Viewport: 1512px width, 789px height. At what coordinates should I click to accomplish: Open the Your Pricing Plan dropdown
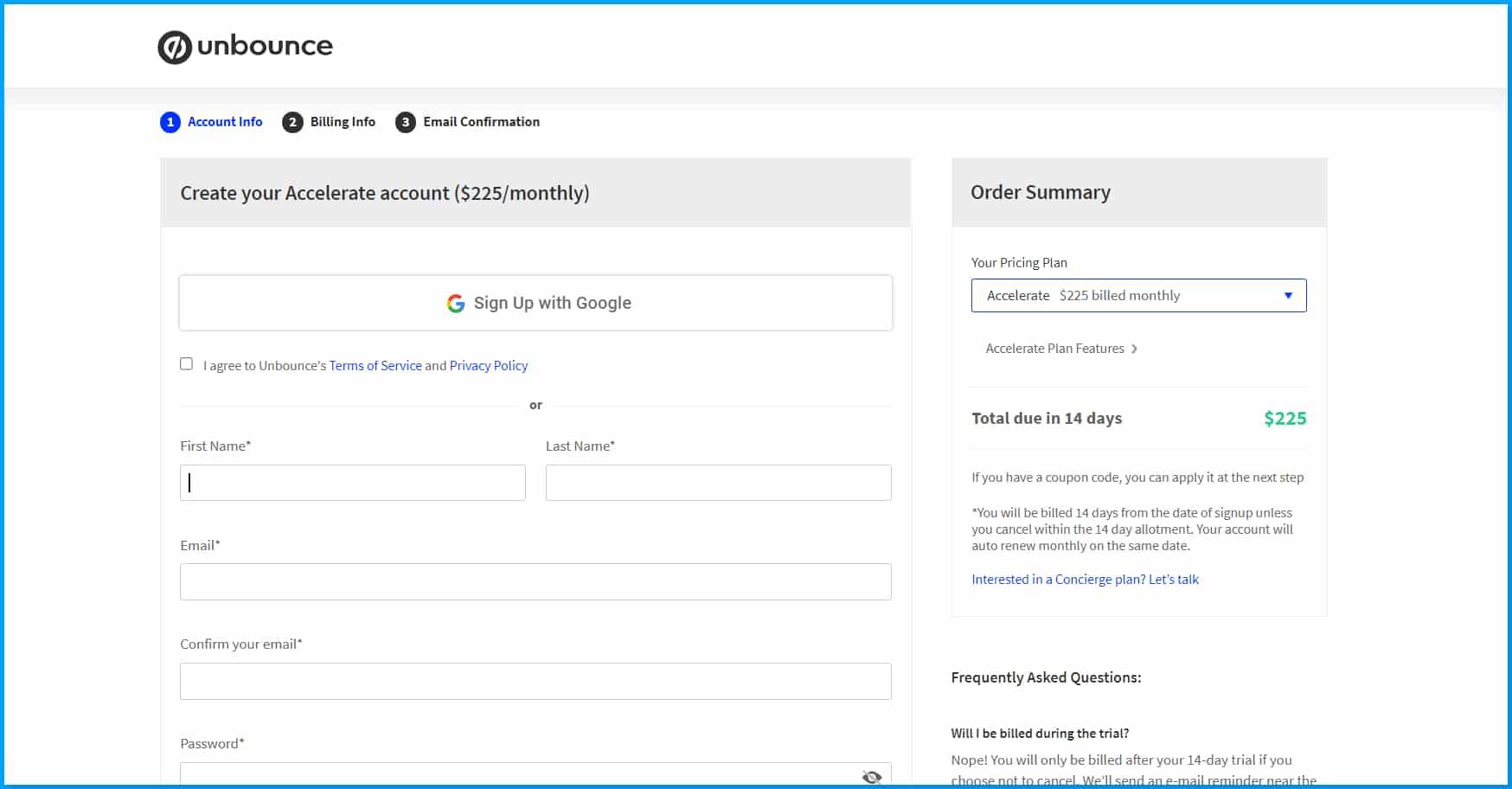tap(1138, 296)
